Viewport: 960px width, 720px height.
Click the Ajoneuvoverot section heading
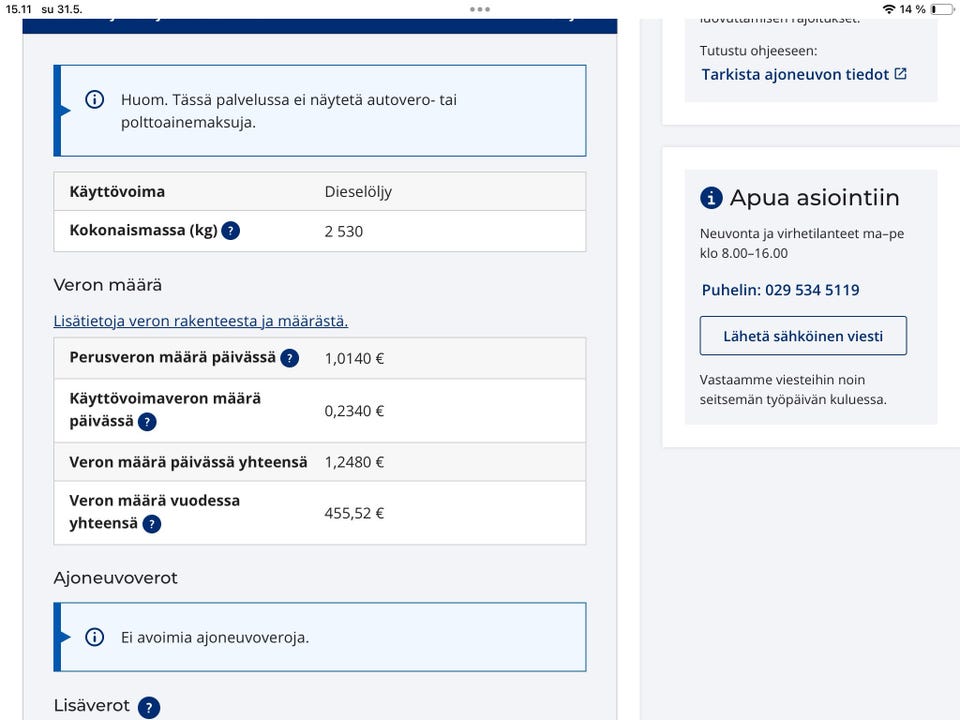(116, 578)
